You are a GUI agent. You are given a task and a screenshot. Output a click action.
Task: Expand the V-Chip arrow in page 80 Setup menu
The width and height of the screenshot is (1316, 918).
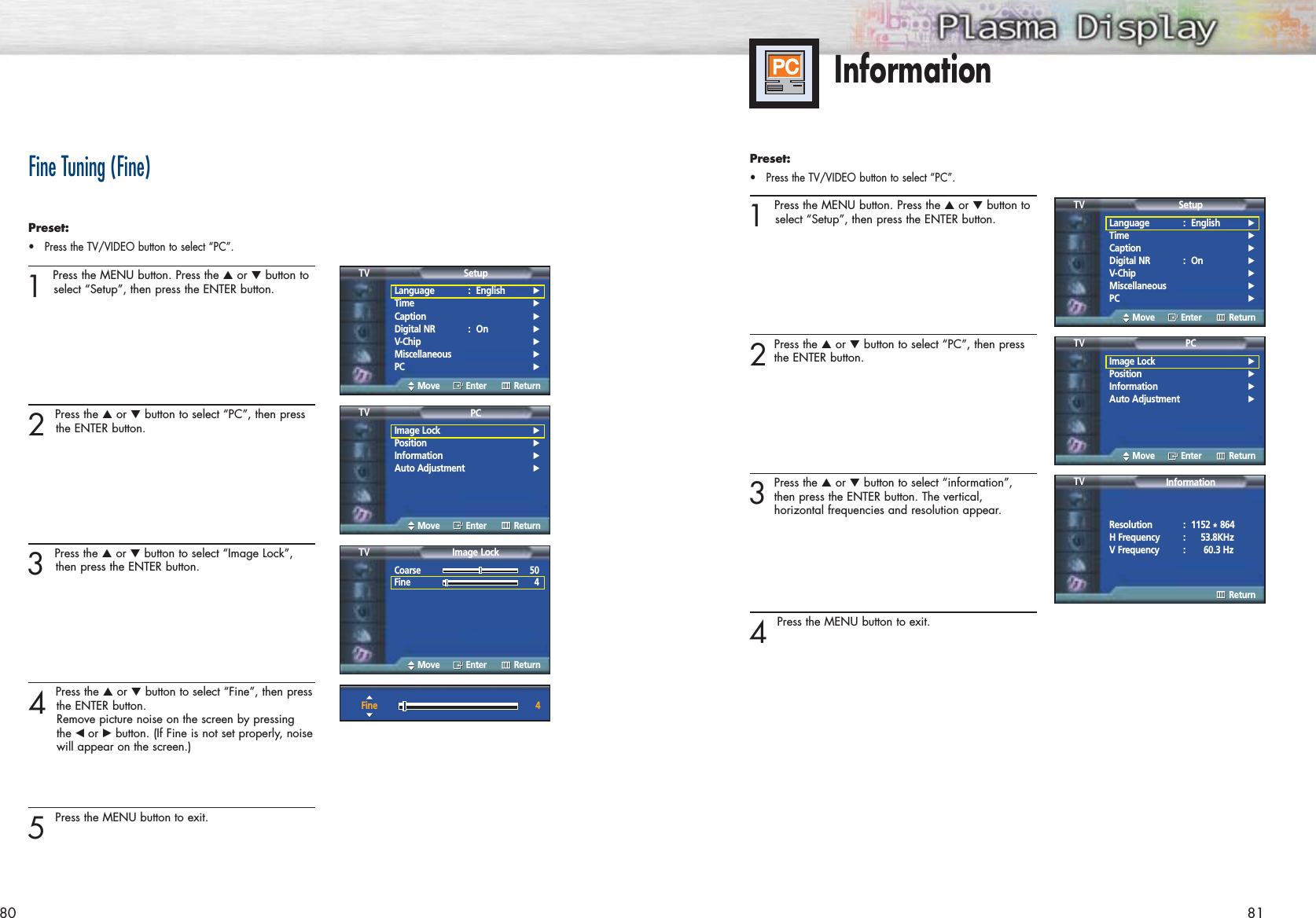point(536,342)
